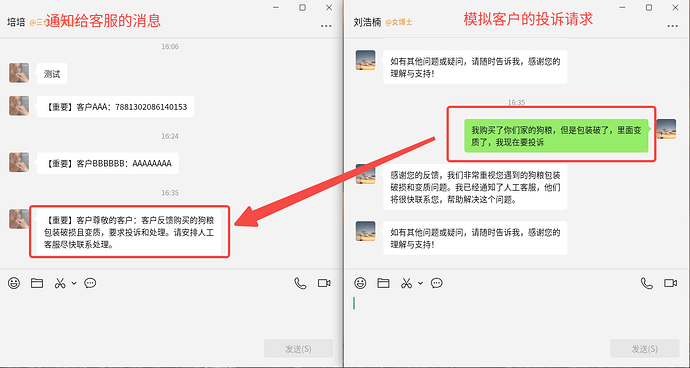Open more options menu in 培培 chat

(326, 26)
